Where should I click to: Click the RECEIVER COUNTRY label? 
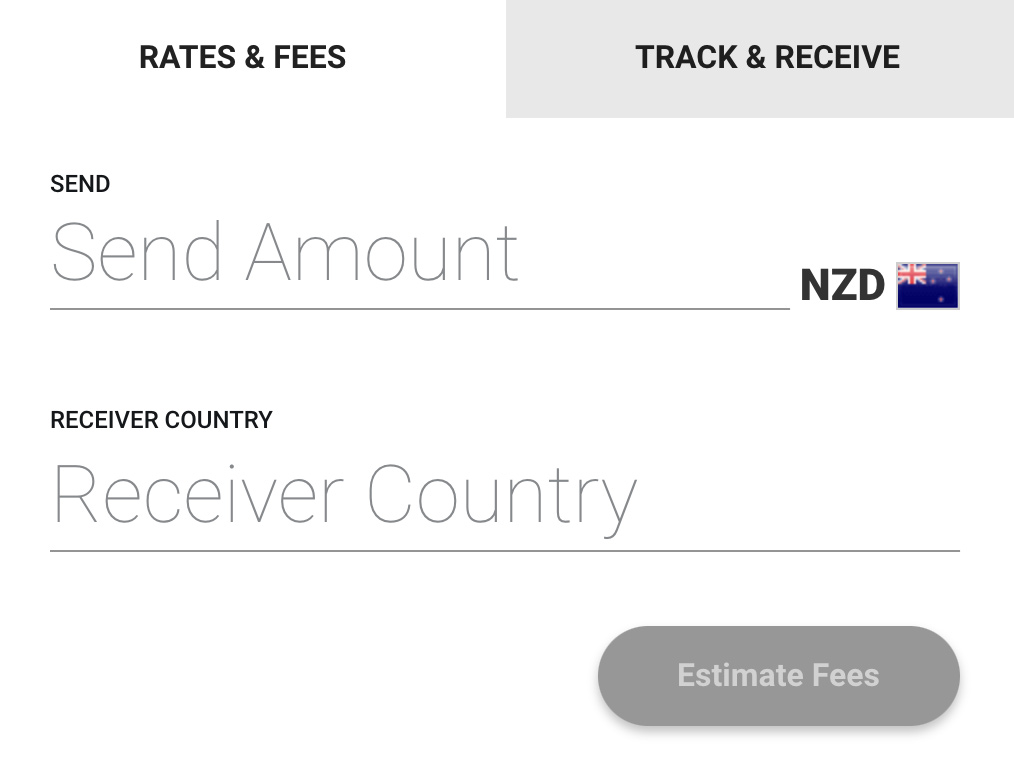tap(161, 420)
